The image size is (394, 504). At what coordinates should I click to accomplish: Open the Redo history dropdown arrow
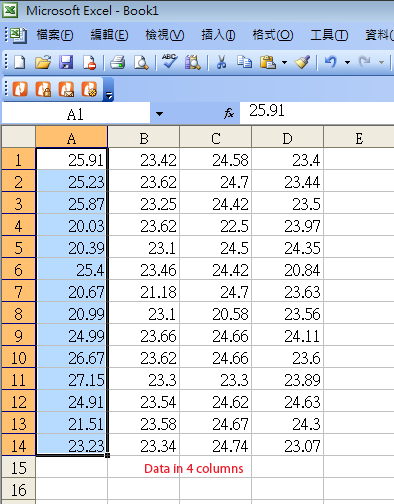pos(381,62)
